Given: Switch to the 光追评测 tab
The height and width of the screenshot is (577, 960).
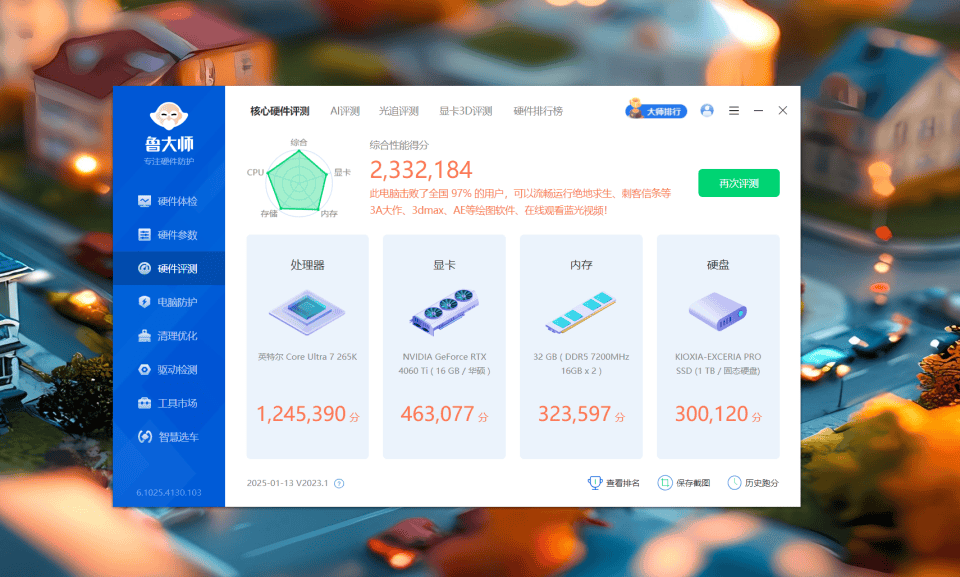Looking at the screenshot, I should coord(399,111).
